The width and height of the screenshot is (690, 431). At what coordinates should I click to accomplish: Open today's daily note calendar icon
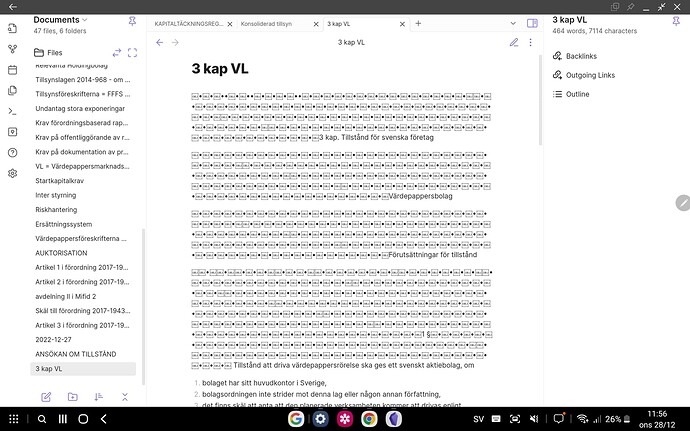point(12,70)
